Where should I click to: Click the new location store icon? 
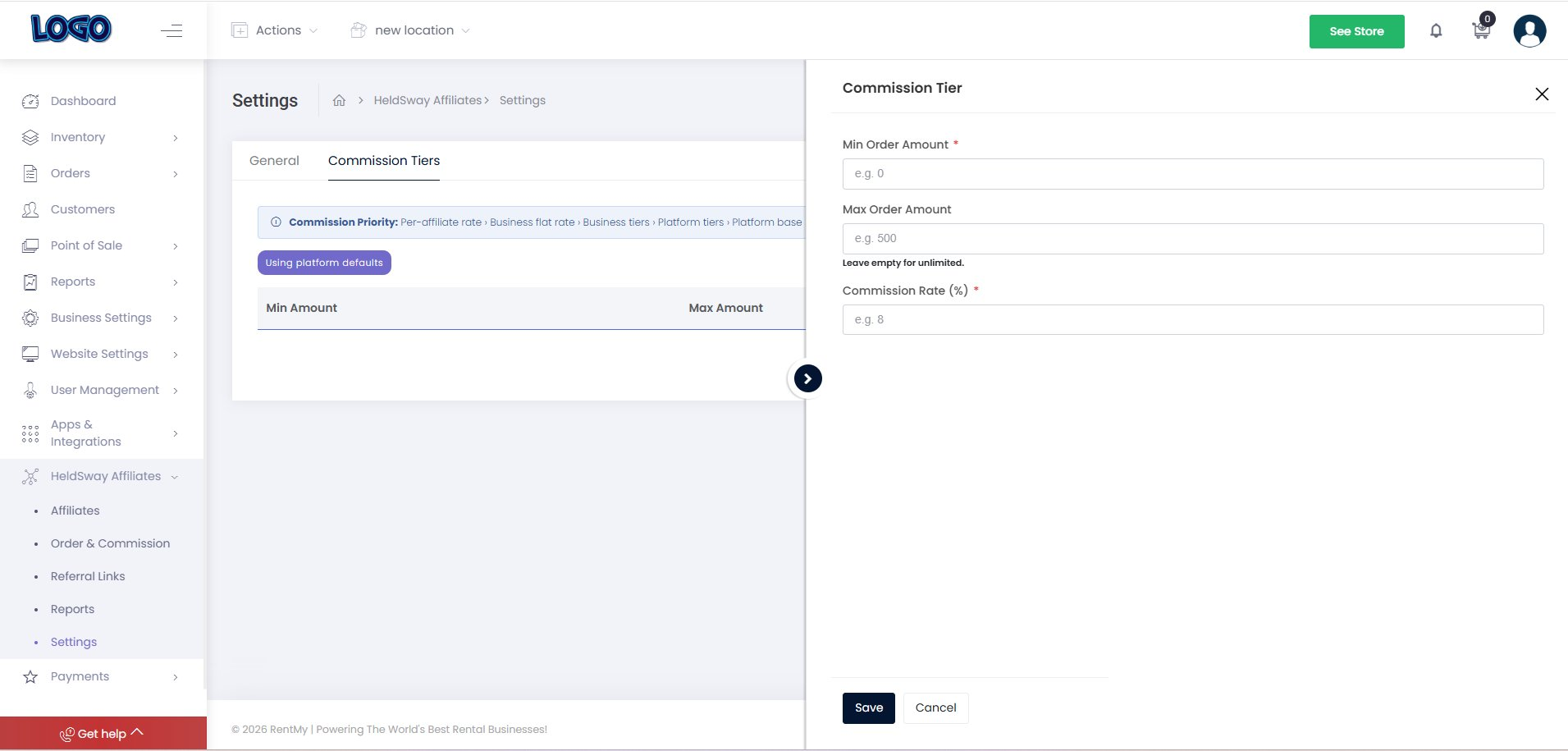359,30
